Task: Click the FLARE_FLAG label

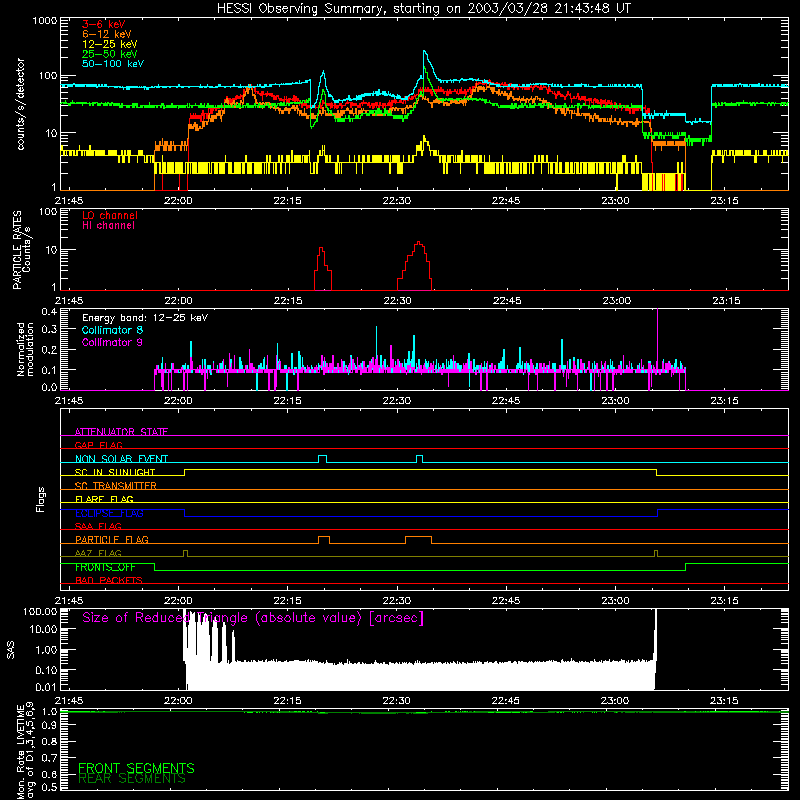Action: pyautogui.click(x=104, y=499)
